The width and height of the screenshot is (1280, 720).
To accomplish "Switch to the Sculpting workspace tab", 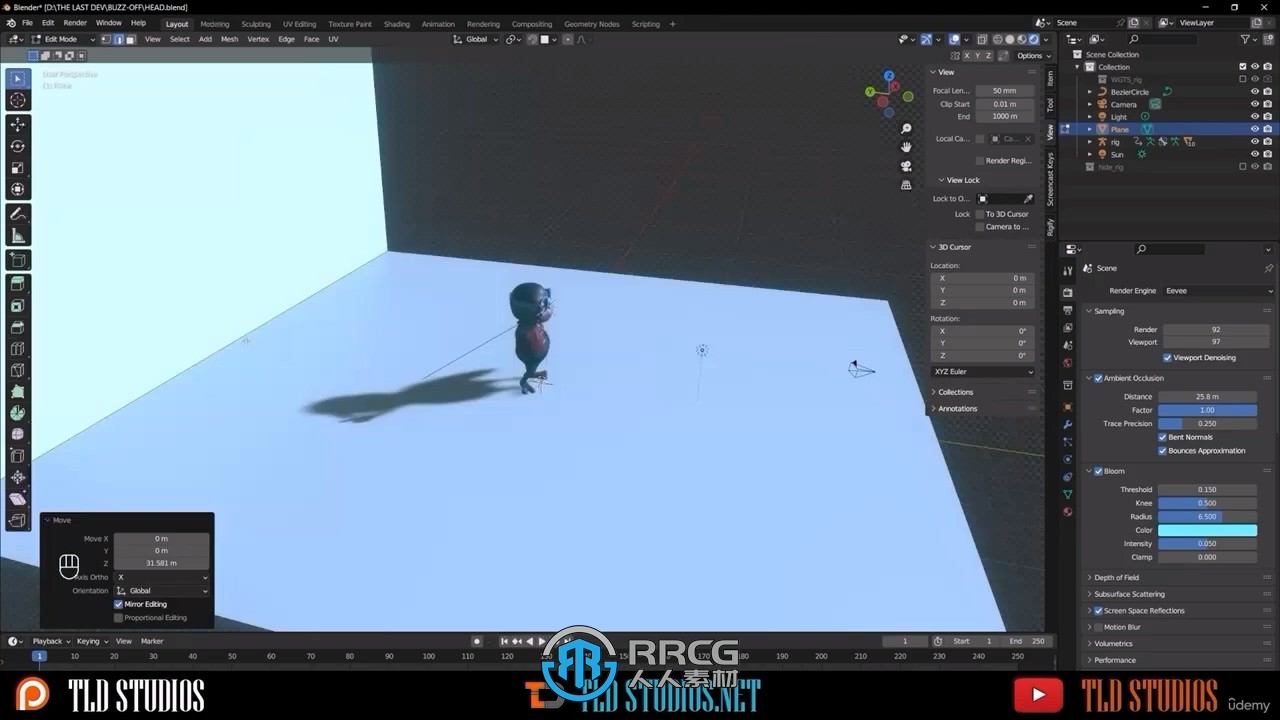I will 256,24.
